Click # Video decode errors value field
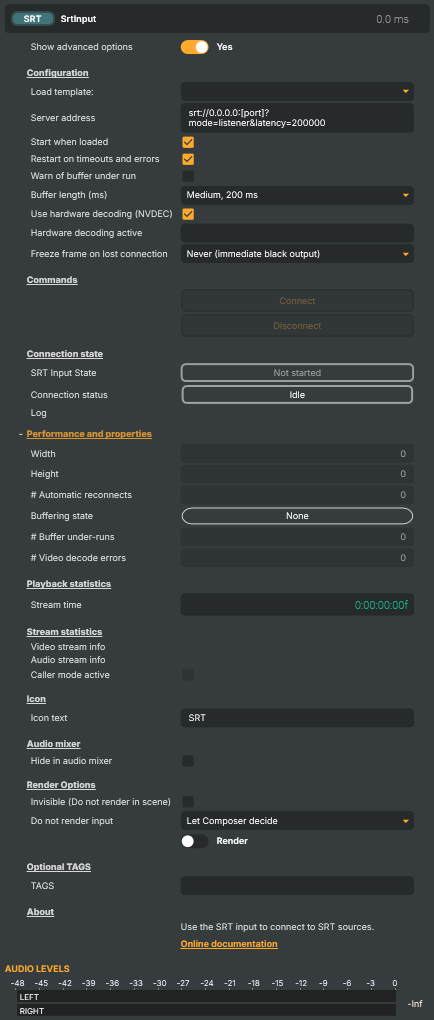Screen dimensions: 434x1020 click(x=297, y=557)
